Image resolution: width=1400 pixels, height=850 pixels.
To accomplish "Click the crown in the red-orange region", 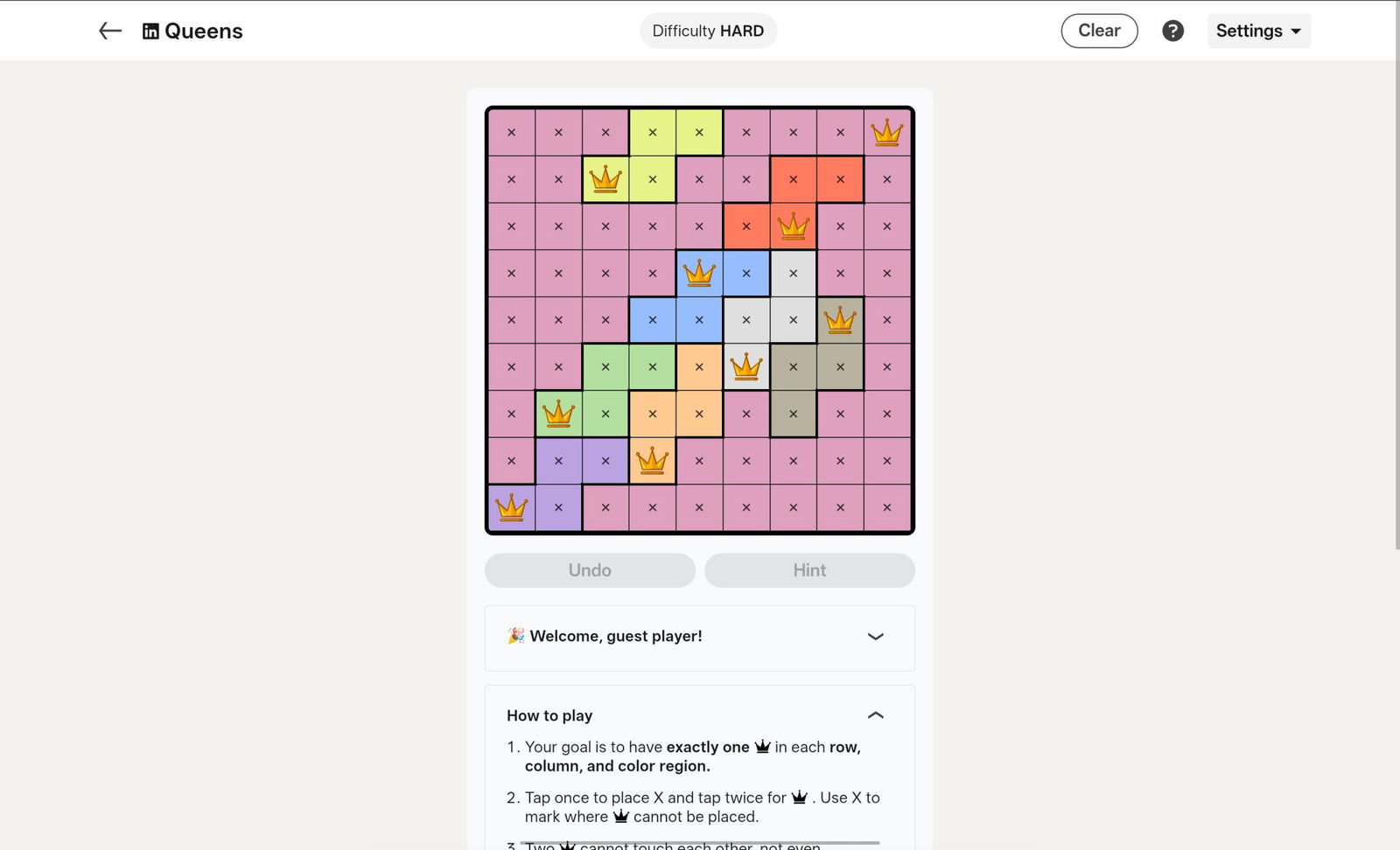I will 793,226.
